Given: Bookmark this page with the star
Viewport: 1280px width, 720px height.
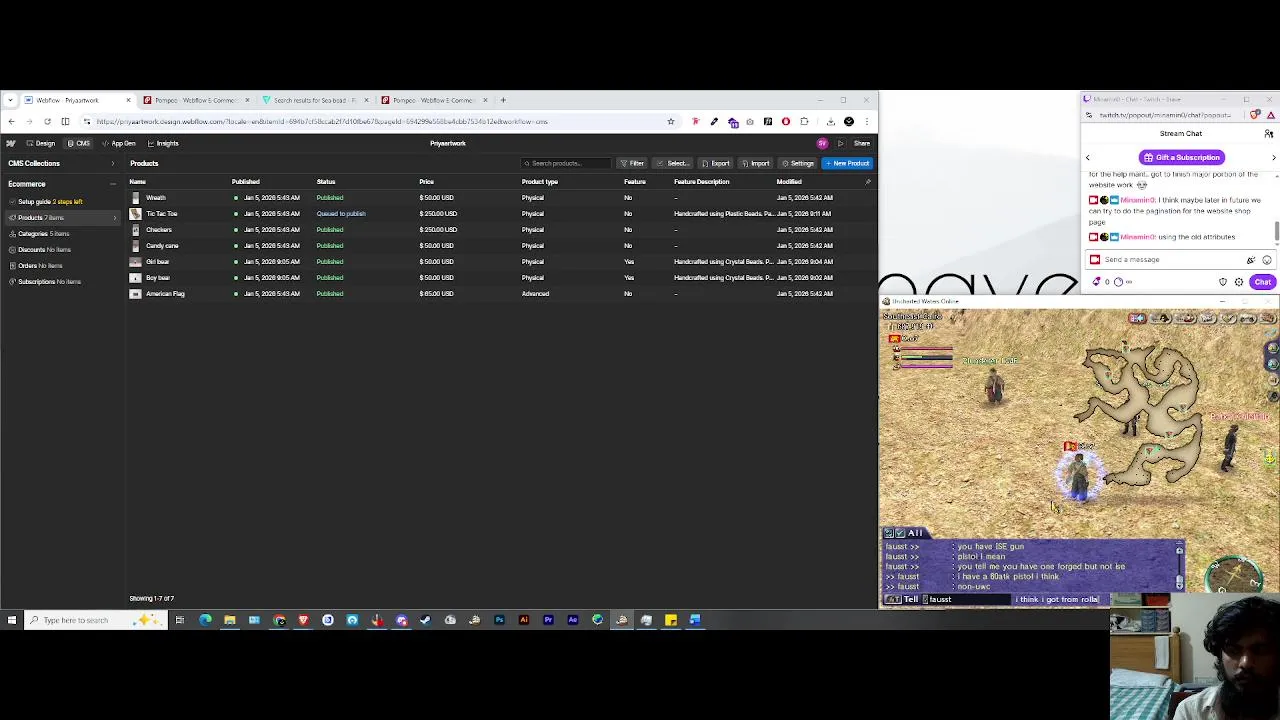Looking at the screenshot, I should [x=671, y=122].
